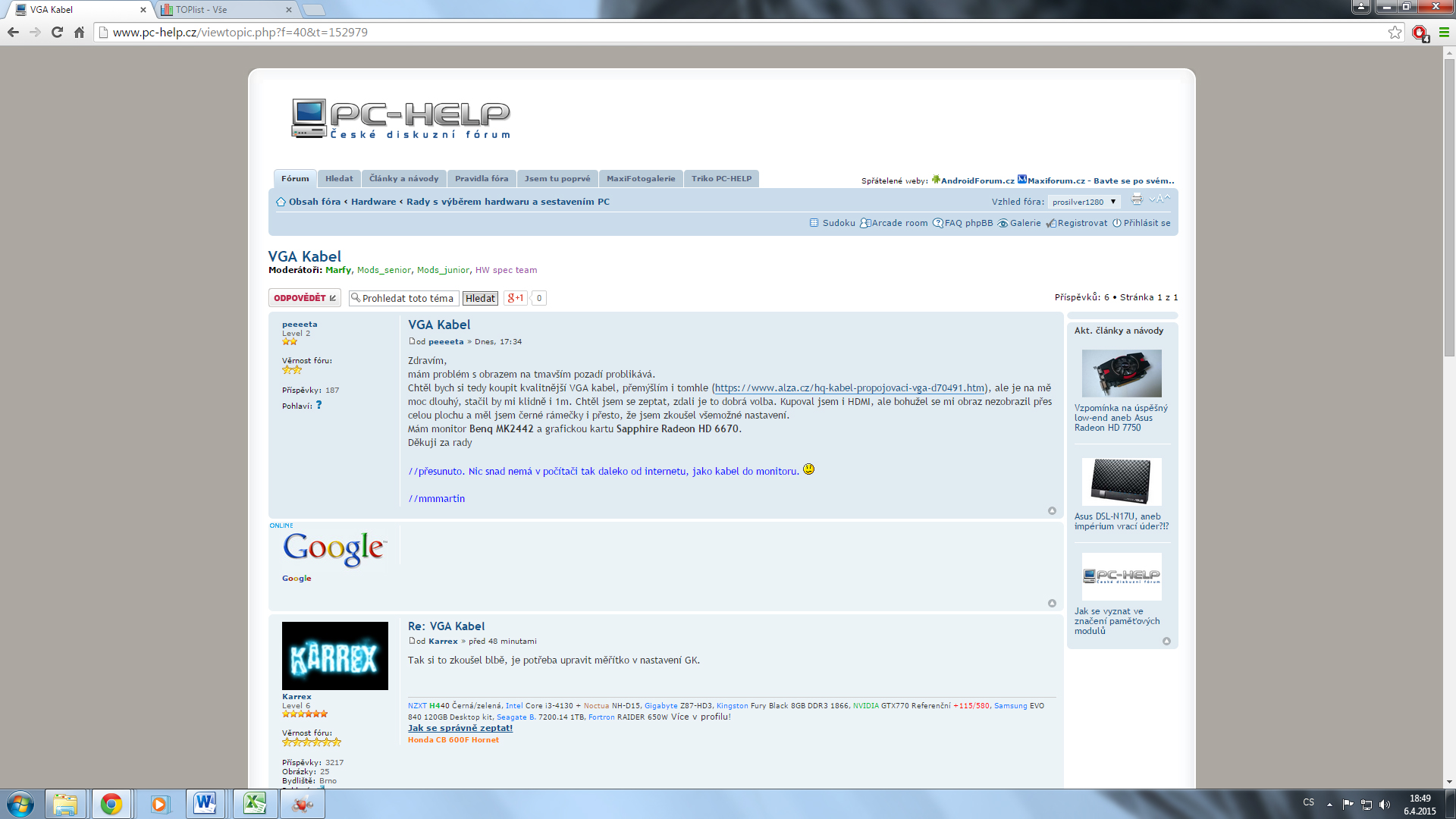Open Excel from the taskbar

point(255,804)
